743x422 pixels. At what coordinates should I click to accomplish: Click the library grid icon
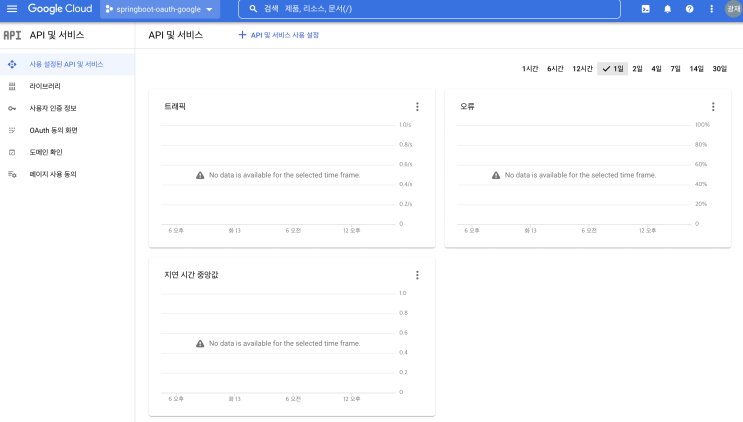click(12, 86)
